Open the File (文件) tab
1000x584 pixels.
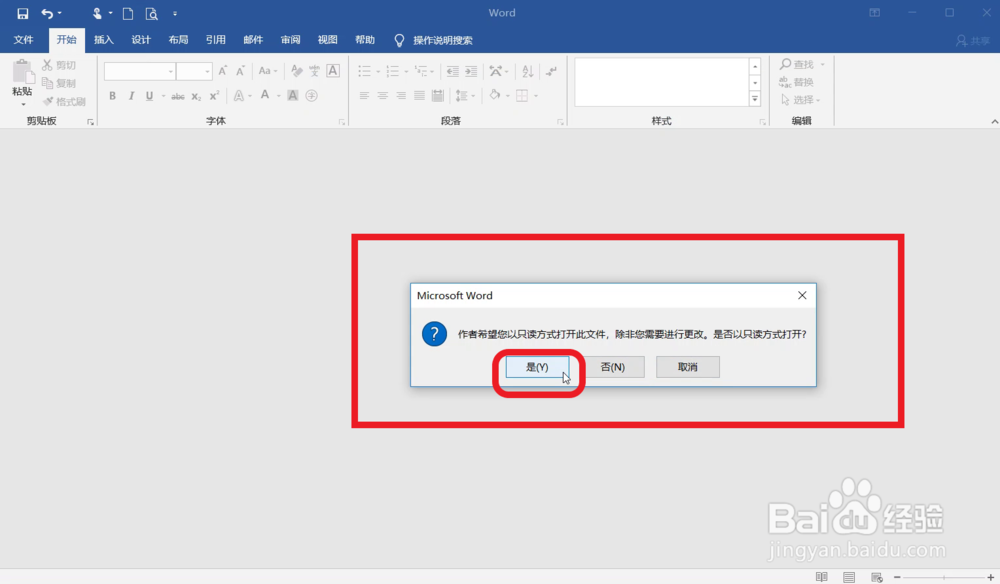click(x=24, y=40)
